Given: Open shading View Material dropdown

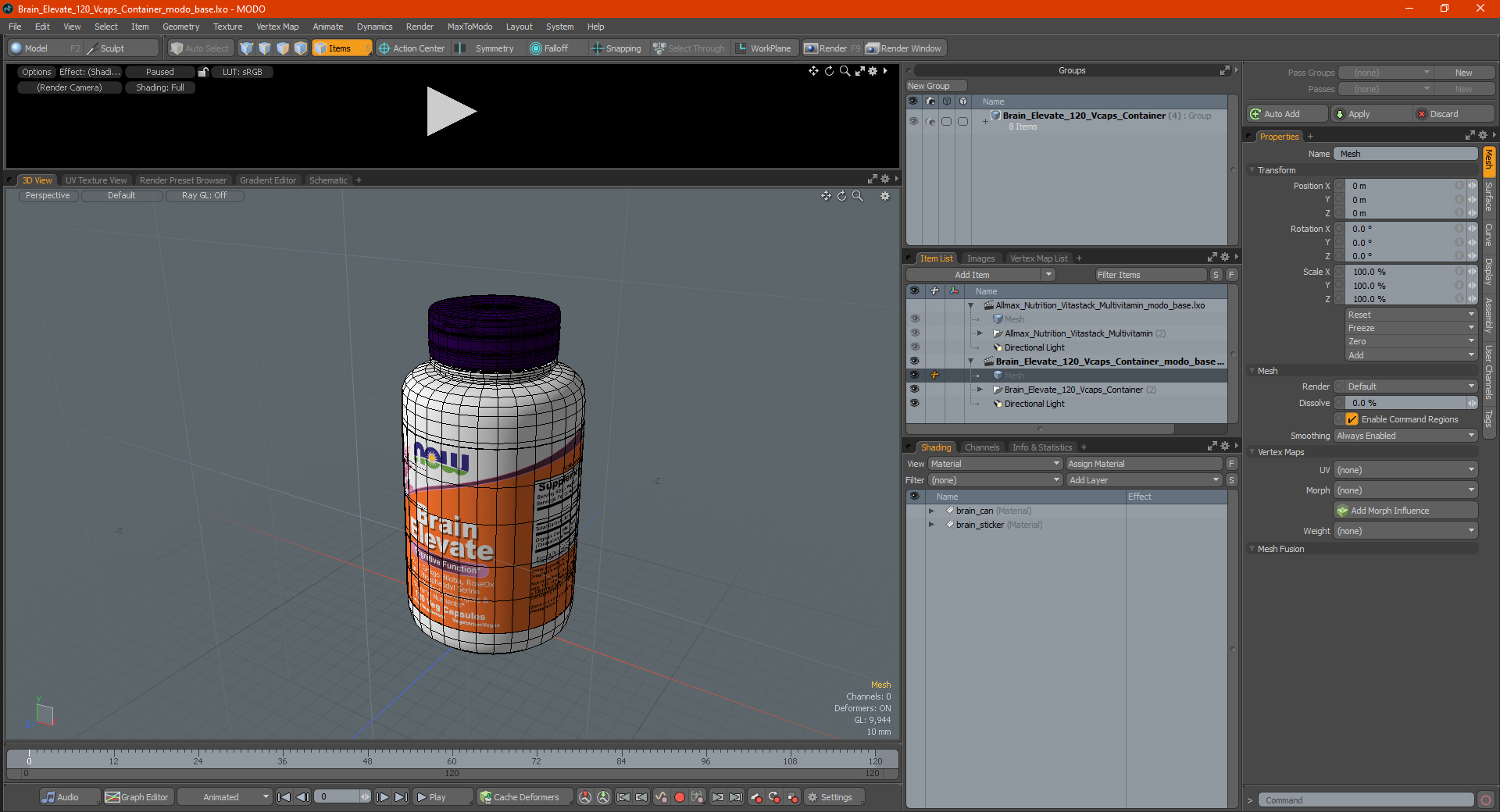Looking at the screenshot, I should [995, 464].
